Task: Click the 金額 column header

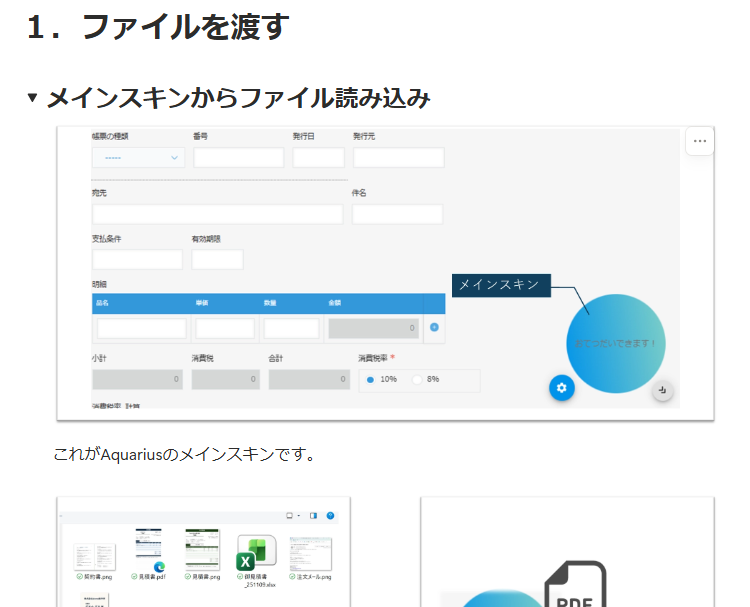Action: point(335,303)
